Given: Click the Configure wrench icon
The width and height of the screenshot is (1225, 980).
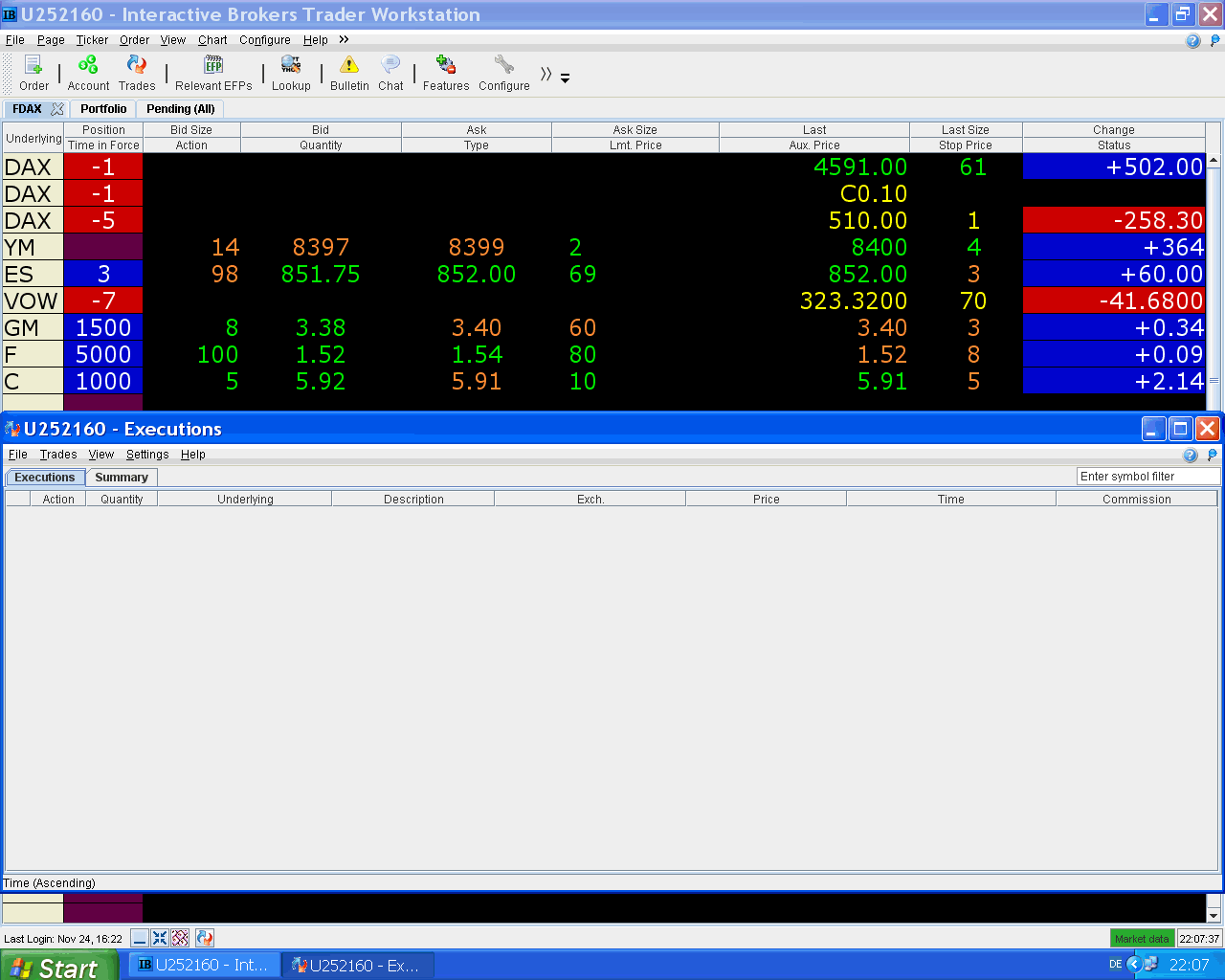Looking at the screenshot, I should [x=504, y=73].
